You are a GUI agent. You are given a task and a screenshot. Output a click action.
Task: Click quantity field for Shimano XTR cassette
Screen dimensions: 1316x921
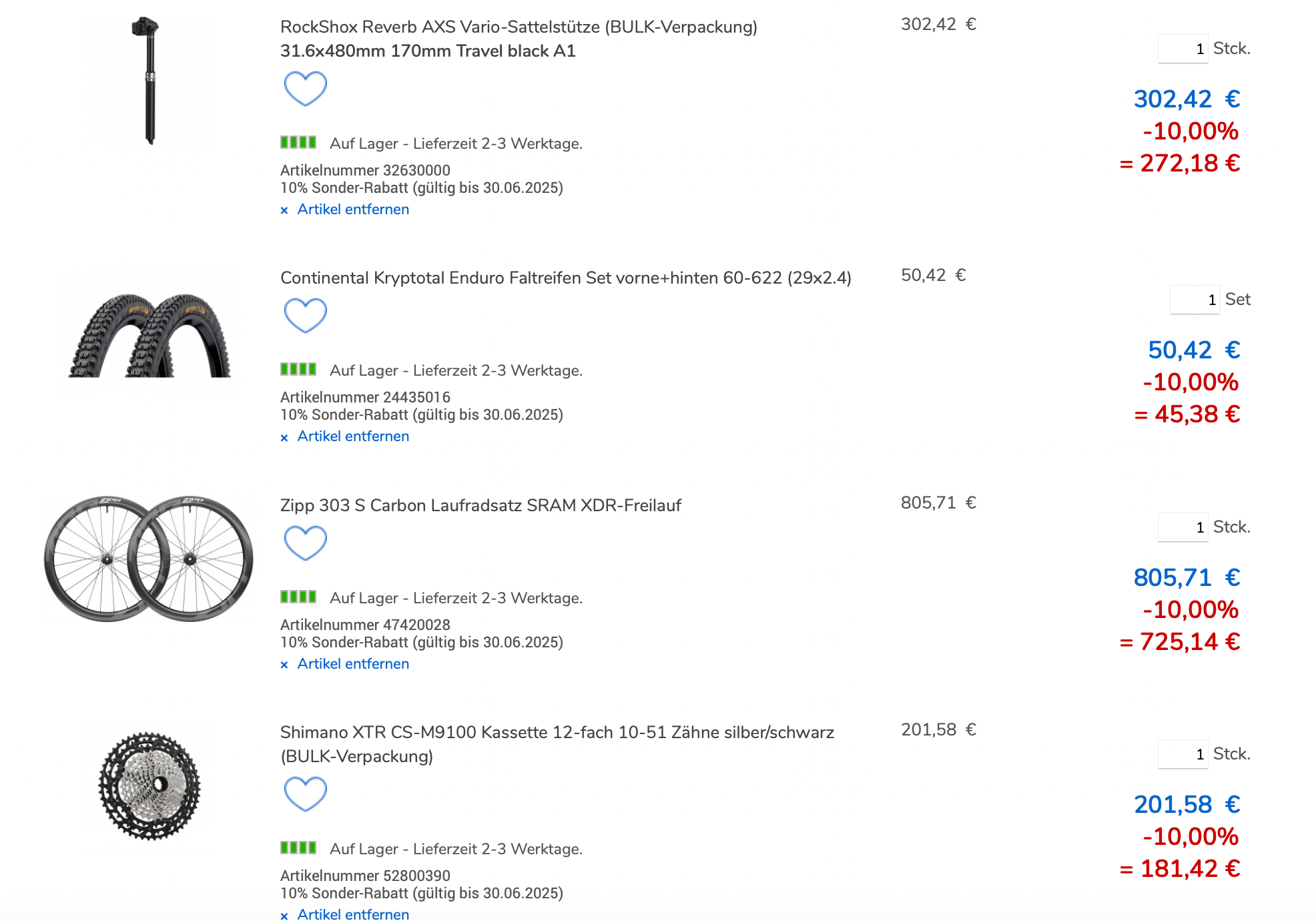(x=1183, y=754)
